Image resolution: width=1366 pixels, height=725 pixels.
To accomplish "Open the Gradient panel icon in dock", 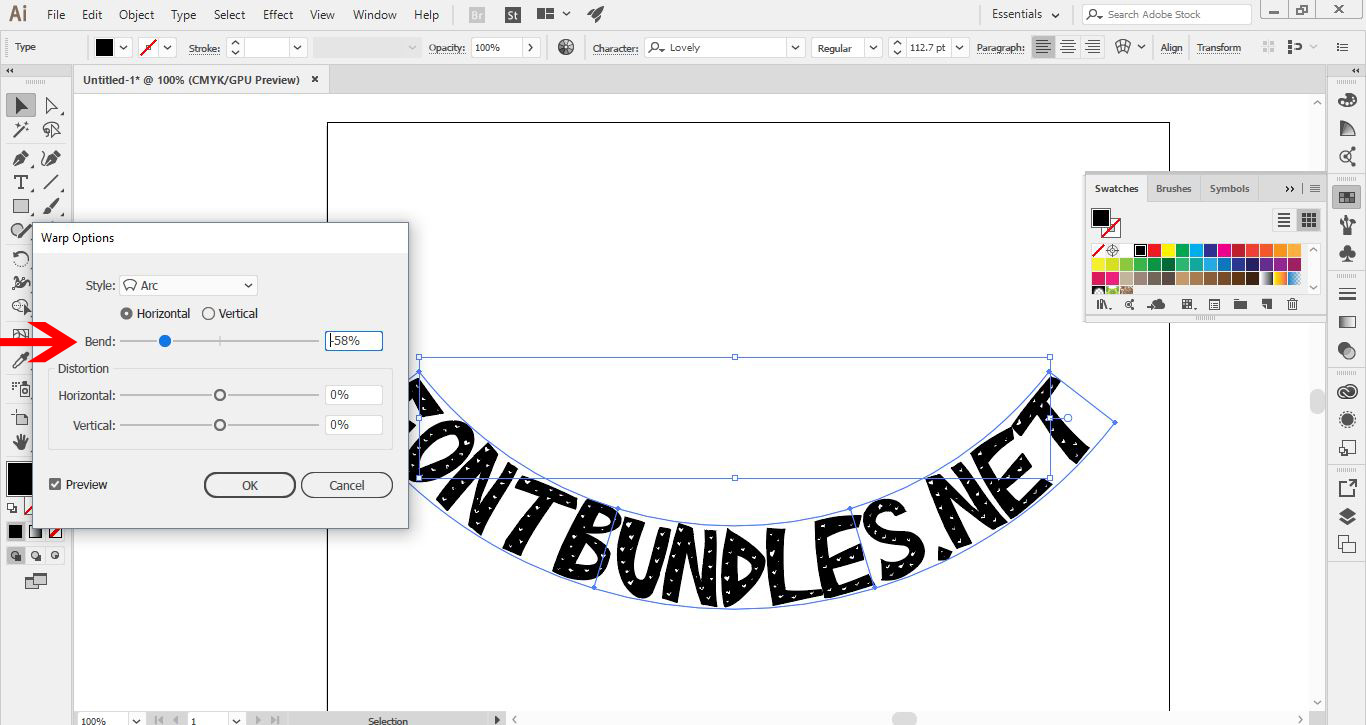I will point(1347,322).
